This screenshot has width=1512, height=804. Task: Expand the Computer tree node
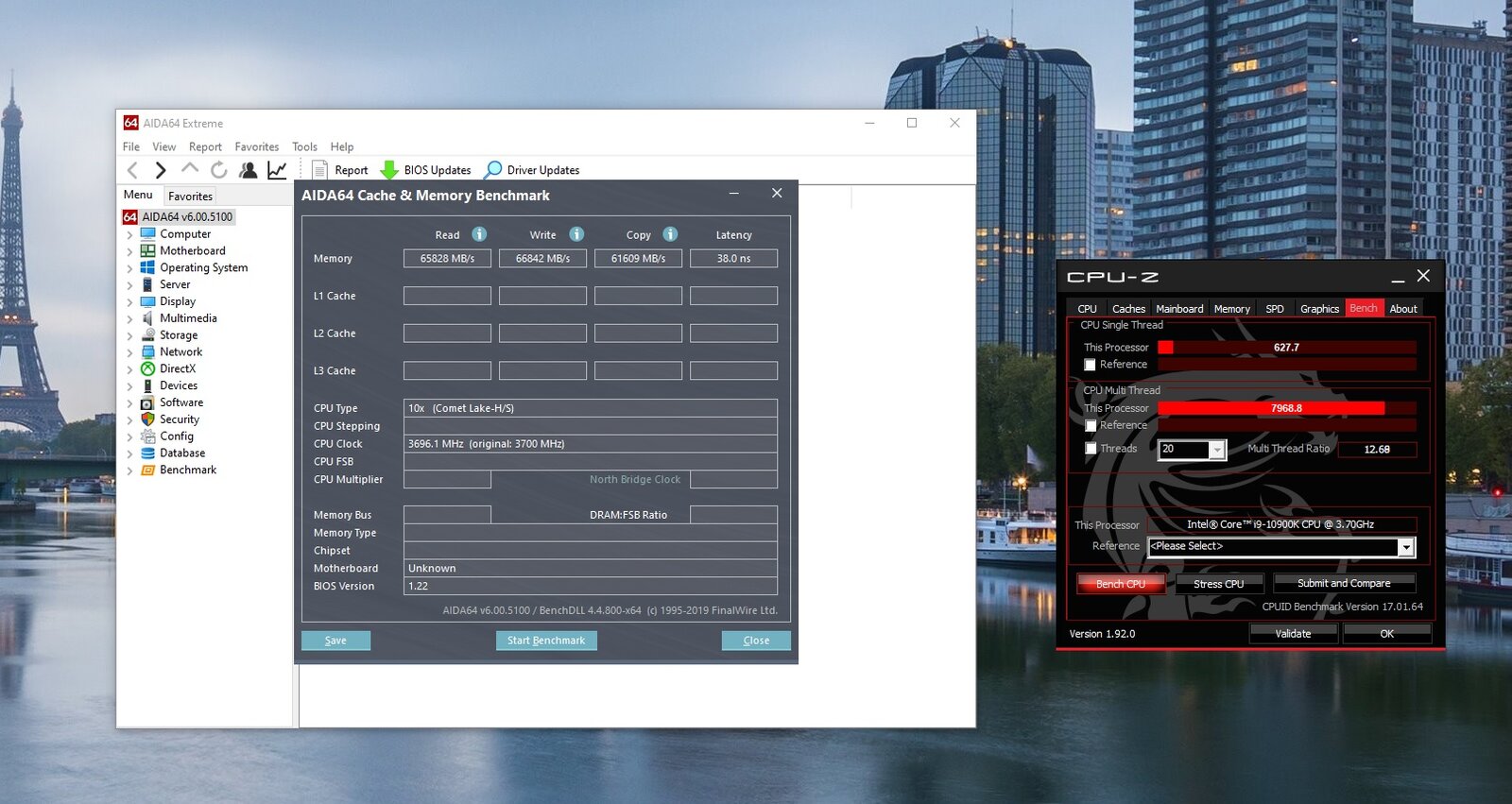point(129,234)
